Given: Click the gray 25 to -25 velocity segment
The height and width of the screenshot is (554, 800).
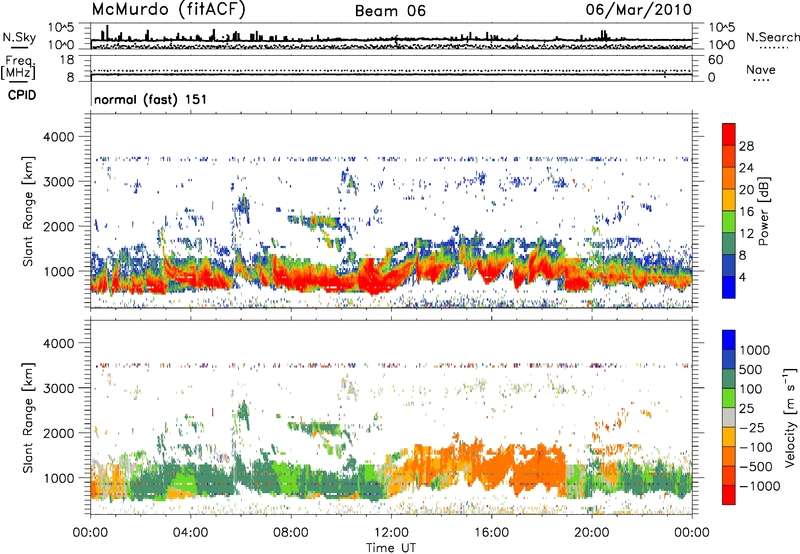Looking at the screenshot, I should pyautogui.click(x=729, y=418).
